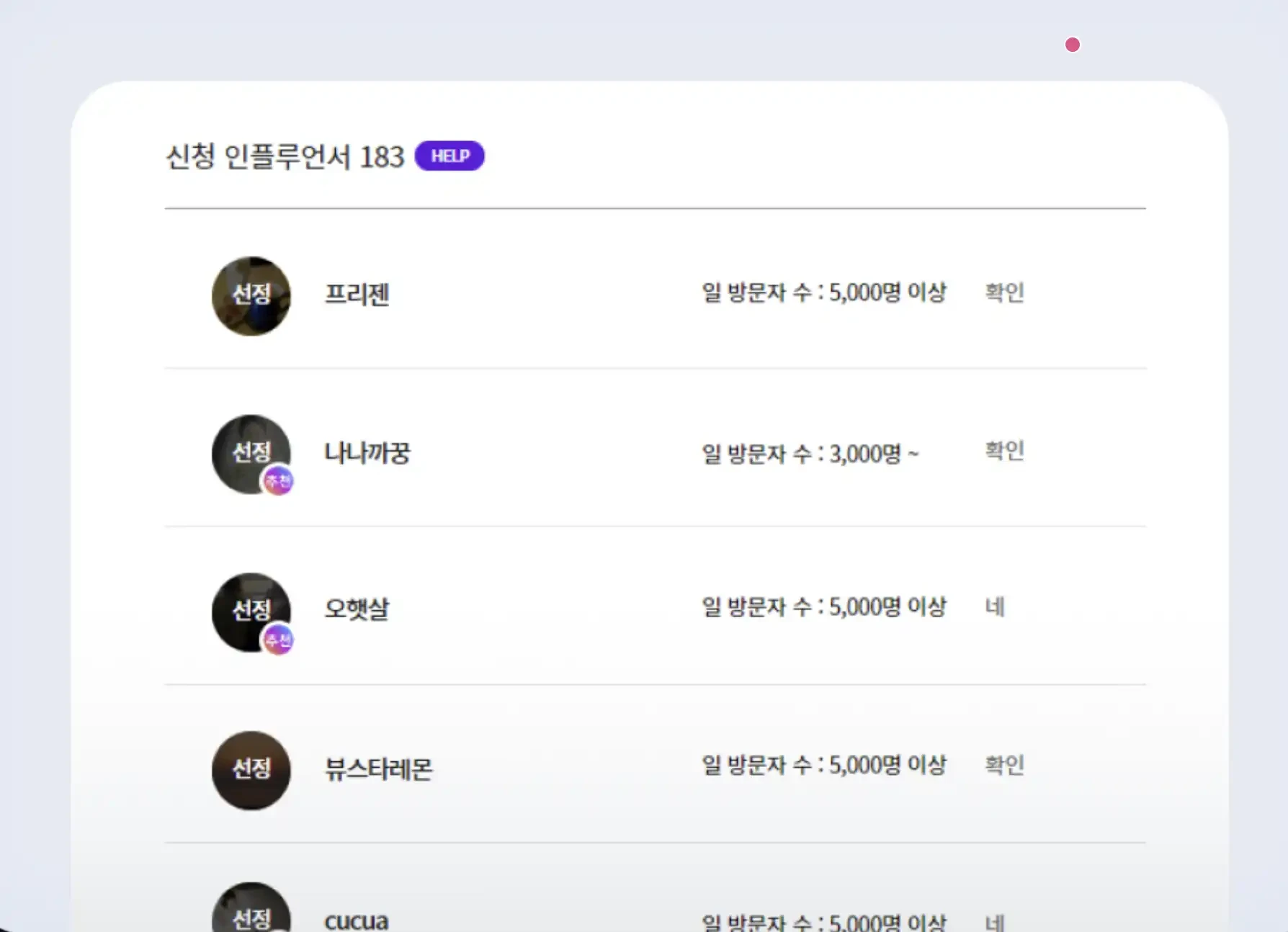The width and height of the screenshot is (1288, 932).
Task: Select the influencer name 오햇살
Action: [x=357, y=609]
